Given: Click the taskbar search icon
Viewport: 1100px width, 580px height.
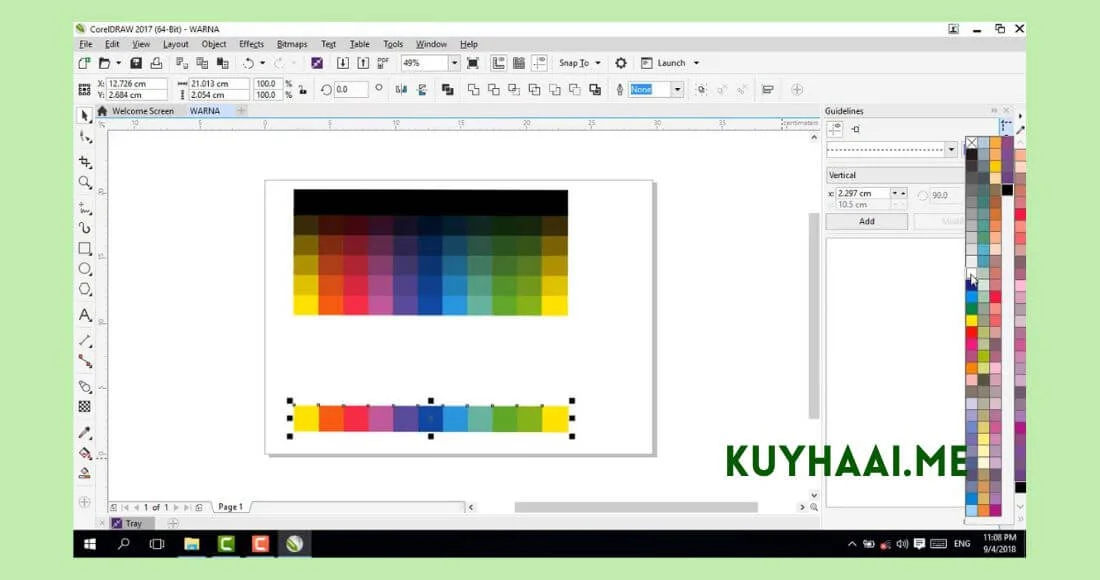Looking at the screenshot, I should (123, 544).
